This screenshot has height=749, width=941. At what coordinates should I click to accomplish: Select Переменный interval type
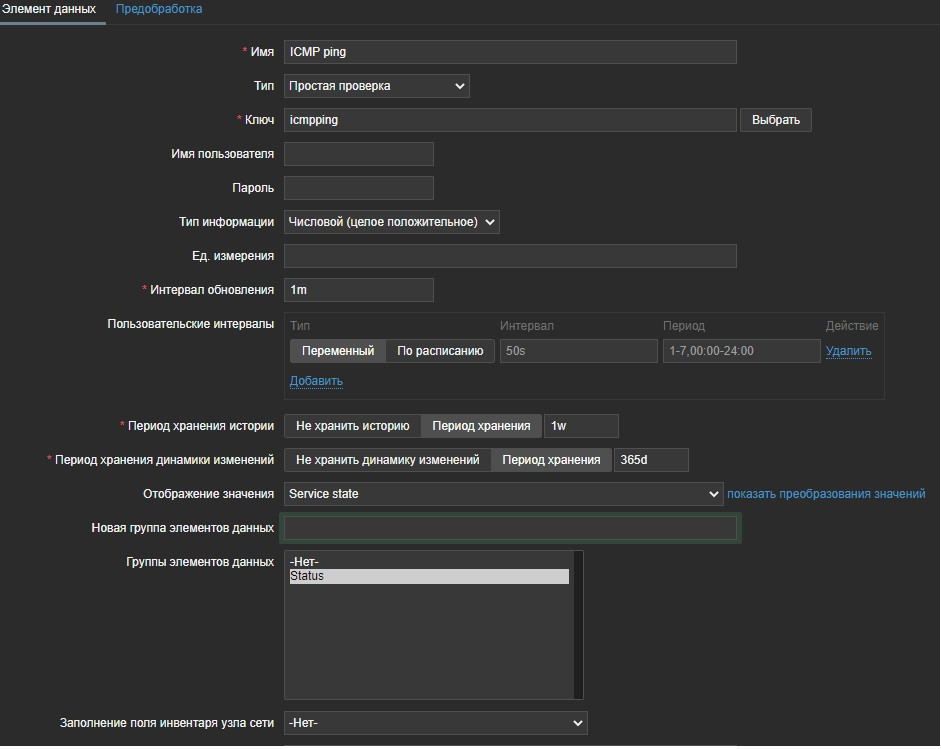(338, 351)
